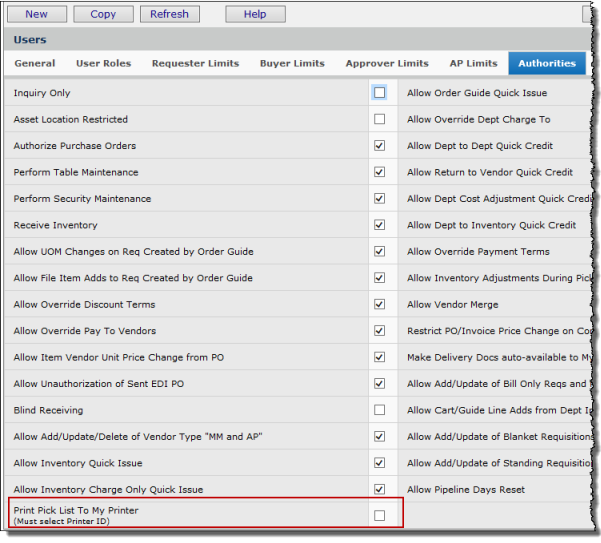Disable Perform Security Maintenance checkbox

379,199
